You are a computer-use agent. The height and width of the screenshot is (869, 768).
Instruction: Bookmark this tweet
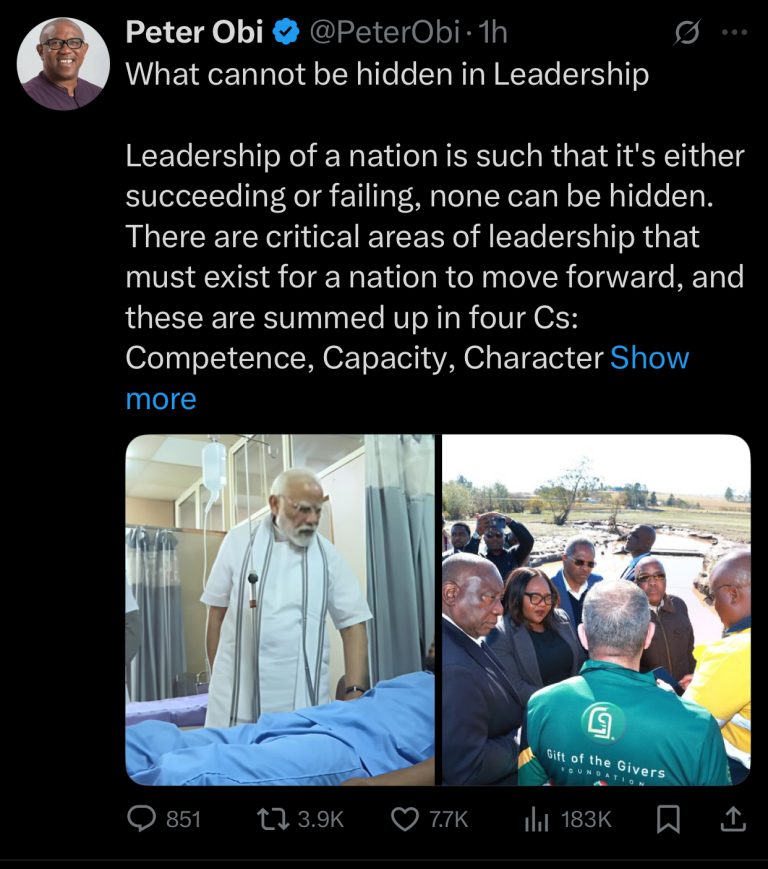(668, 819)
